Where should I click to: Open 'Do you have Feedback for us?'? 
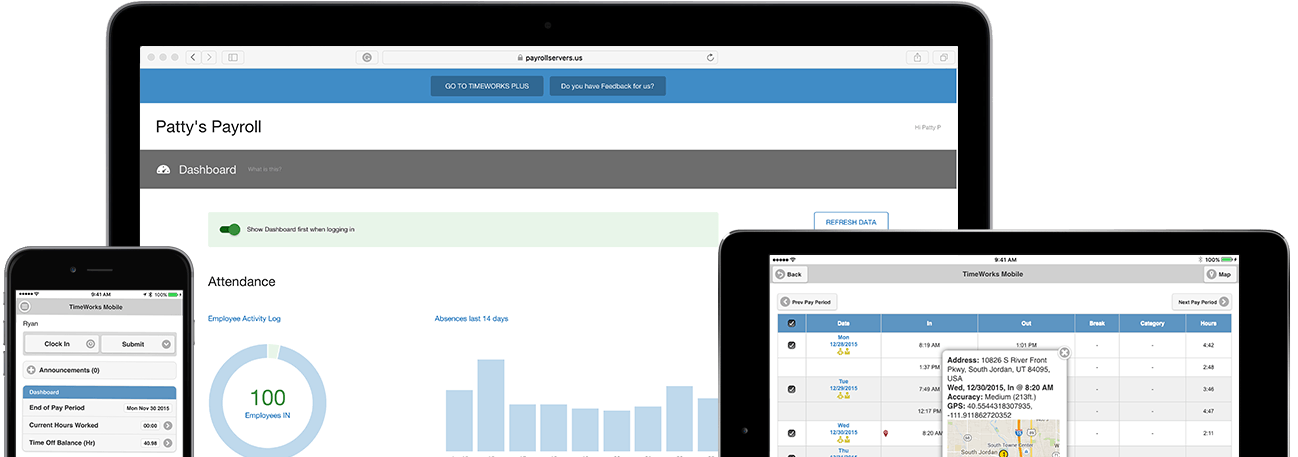607,86
